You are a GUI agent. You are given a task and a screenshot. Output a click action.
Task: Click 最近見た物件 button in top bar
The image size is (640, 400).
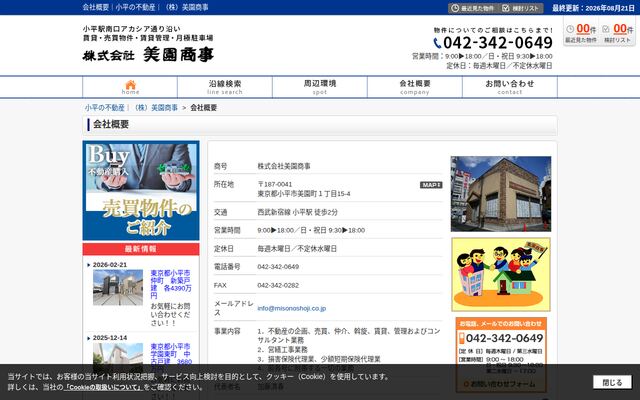pyautogui.click(x=473, y=8)
